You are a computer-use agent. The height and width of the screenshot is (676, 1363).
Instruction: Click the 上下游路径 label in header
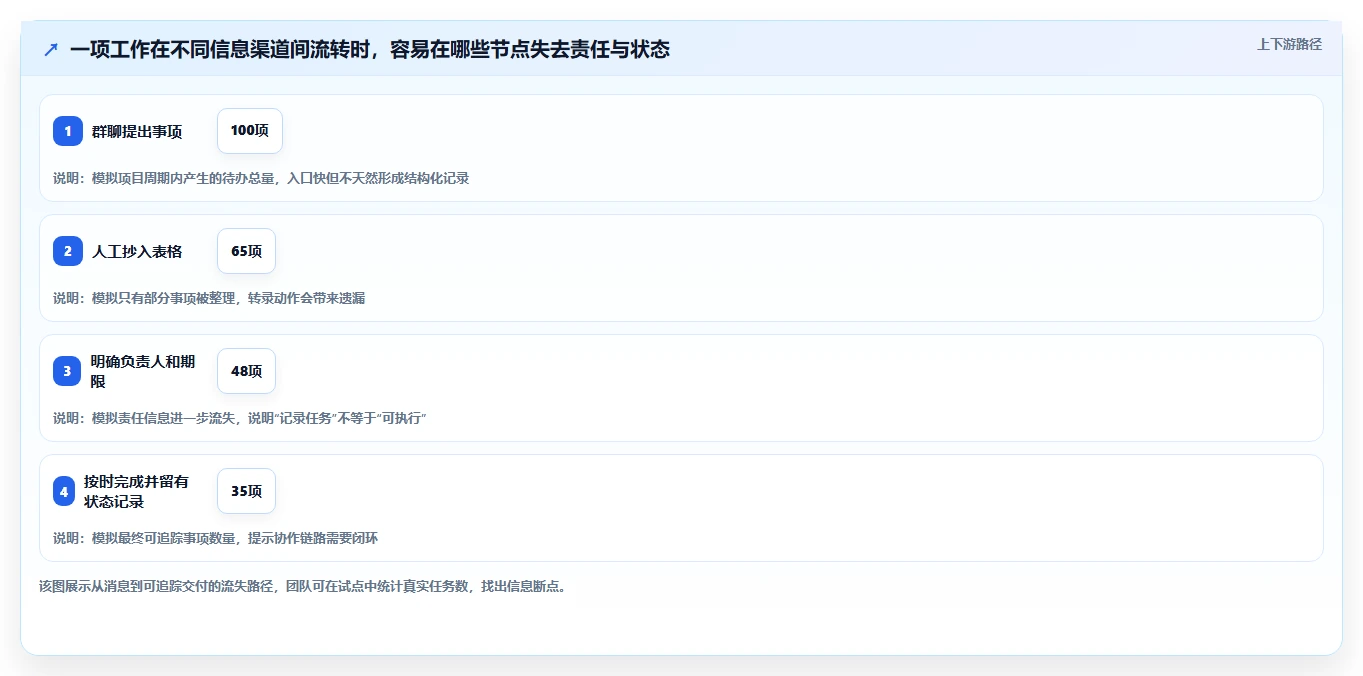1289,44
